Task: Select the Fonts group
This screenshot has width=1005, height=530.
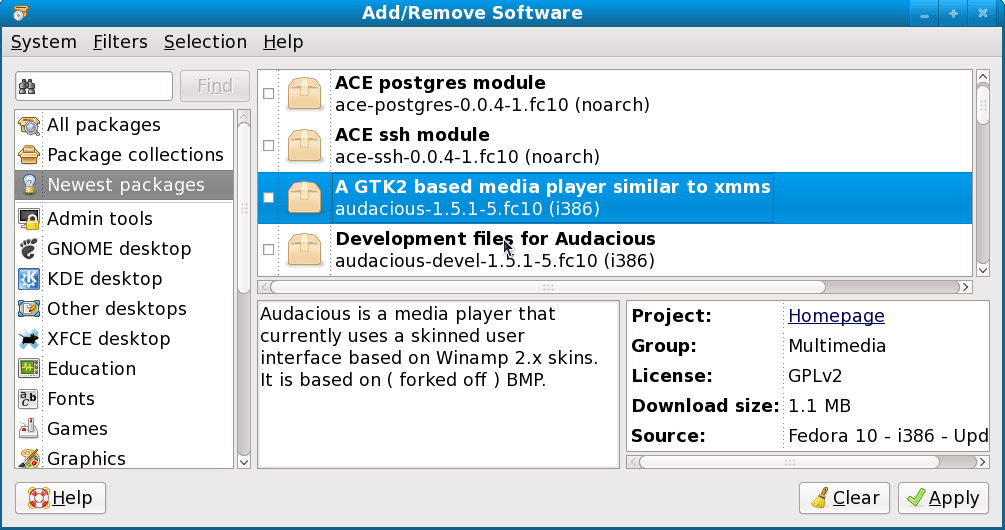Action: [x=124, y=399]
